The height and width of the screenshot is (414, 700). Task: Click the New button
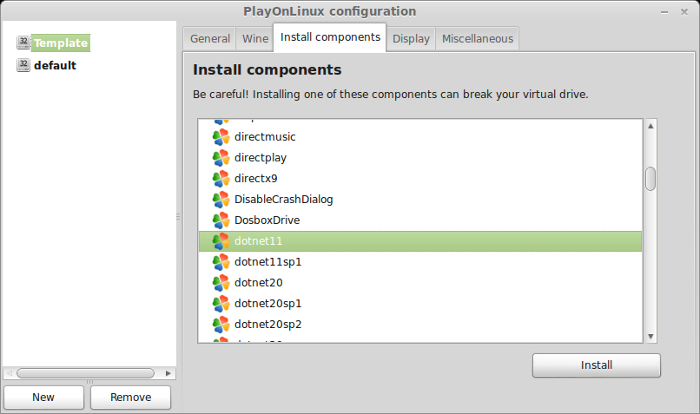point(43,397)
